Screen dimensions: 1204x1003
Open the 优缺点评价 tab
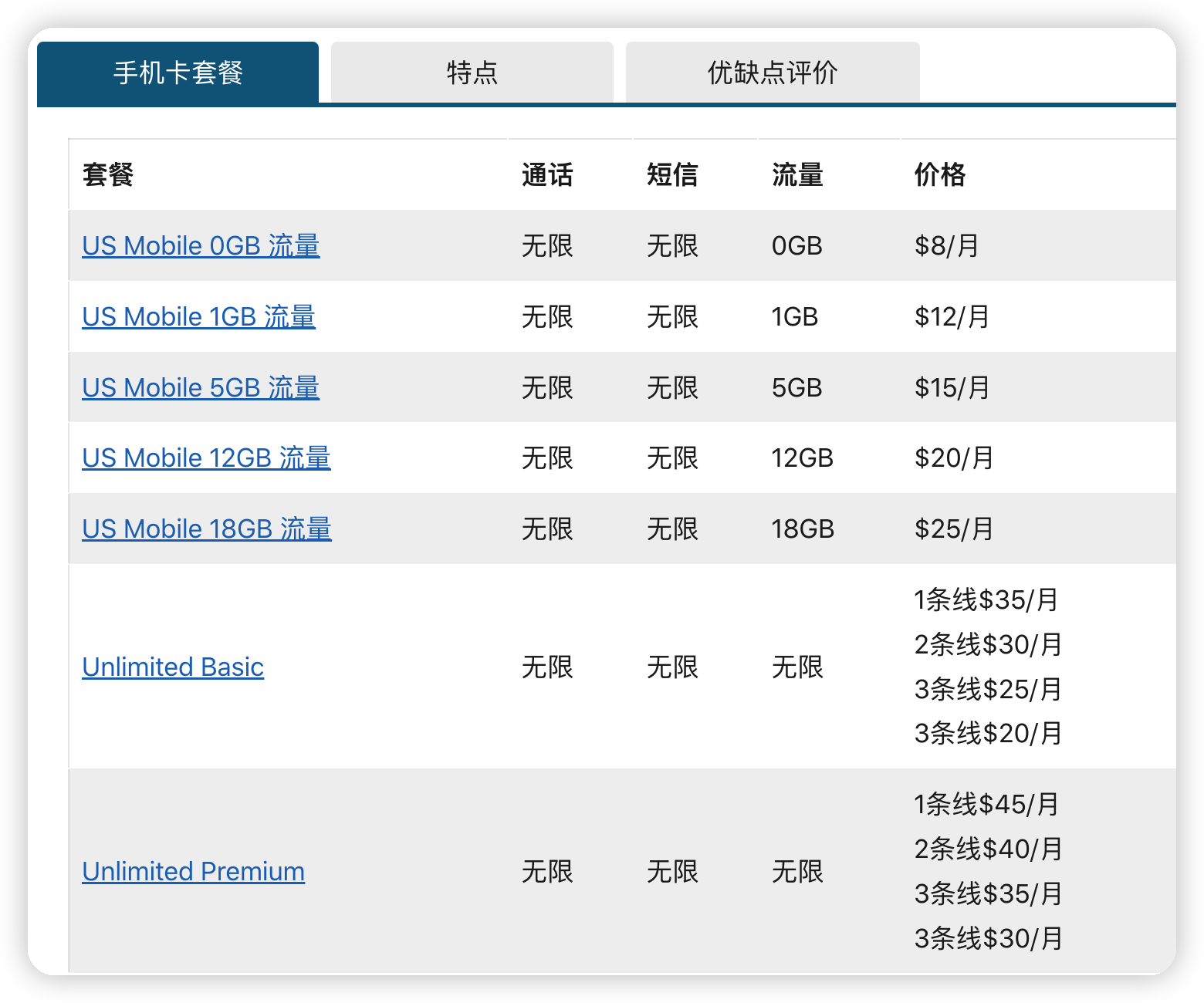coord(773,73)
